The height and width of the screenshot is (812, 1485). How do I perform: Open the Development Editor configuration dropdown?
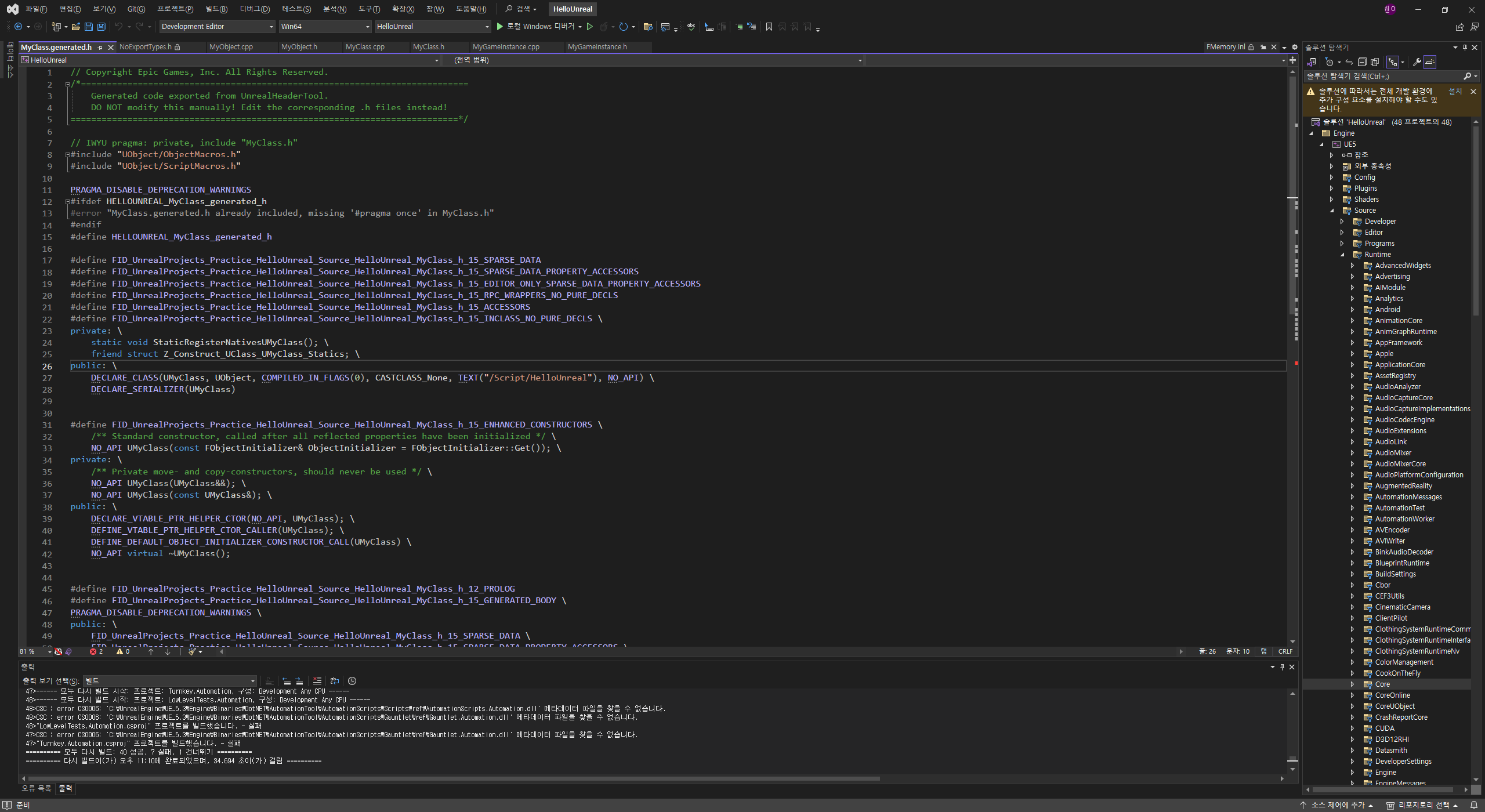click(x=217, y=27)
